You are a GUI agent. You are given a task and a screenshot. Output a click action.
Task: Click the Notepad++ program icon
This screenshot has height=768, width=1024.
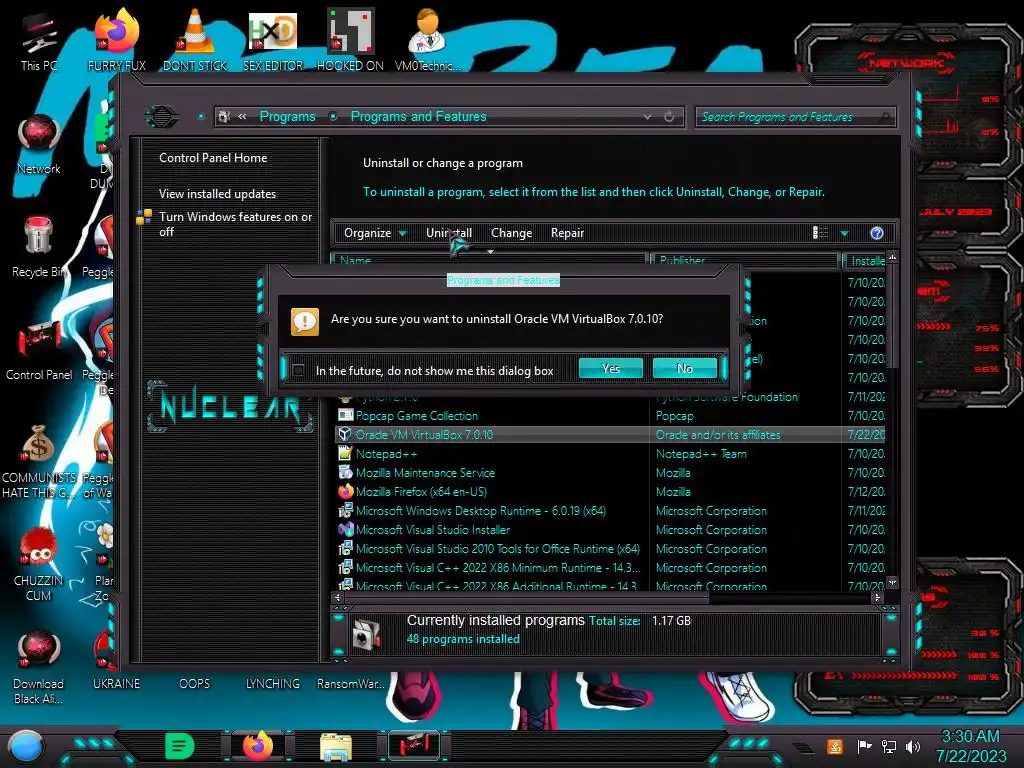pyautogui.click(x=345, y=453)
